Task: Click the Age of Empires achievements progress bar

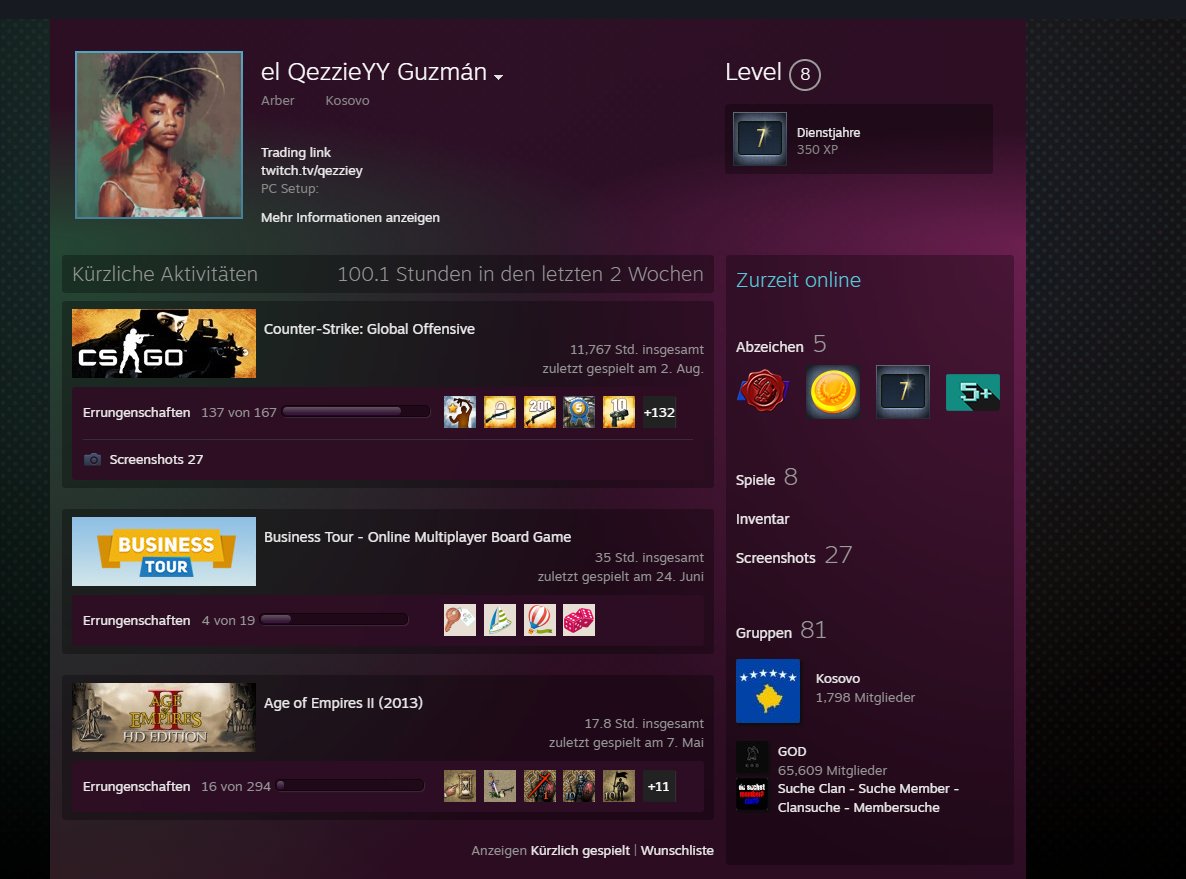Action: pos(350,785)
